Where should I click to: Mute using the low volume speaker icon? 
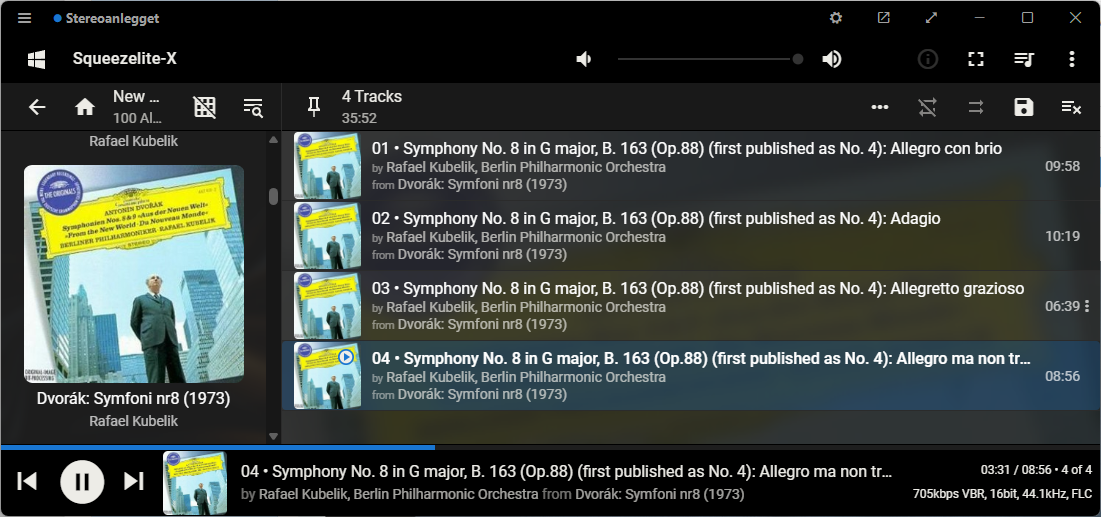tap(584, 59)
